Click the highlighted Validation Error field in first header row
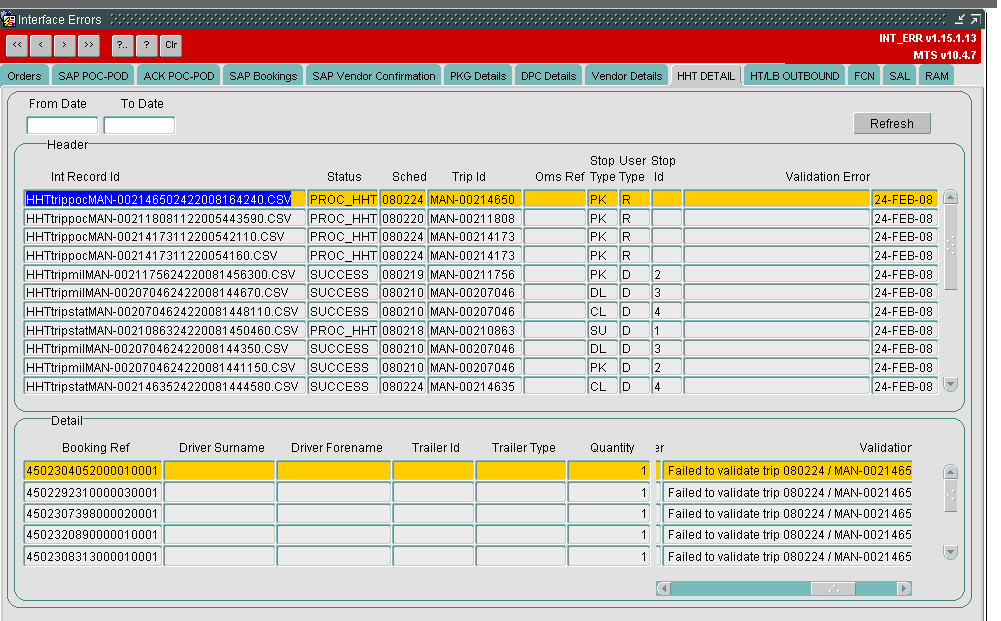This screenshot has height=621, width=1001. pos(776,199)
